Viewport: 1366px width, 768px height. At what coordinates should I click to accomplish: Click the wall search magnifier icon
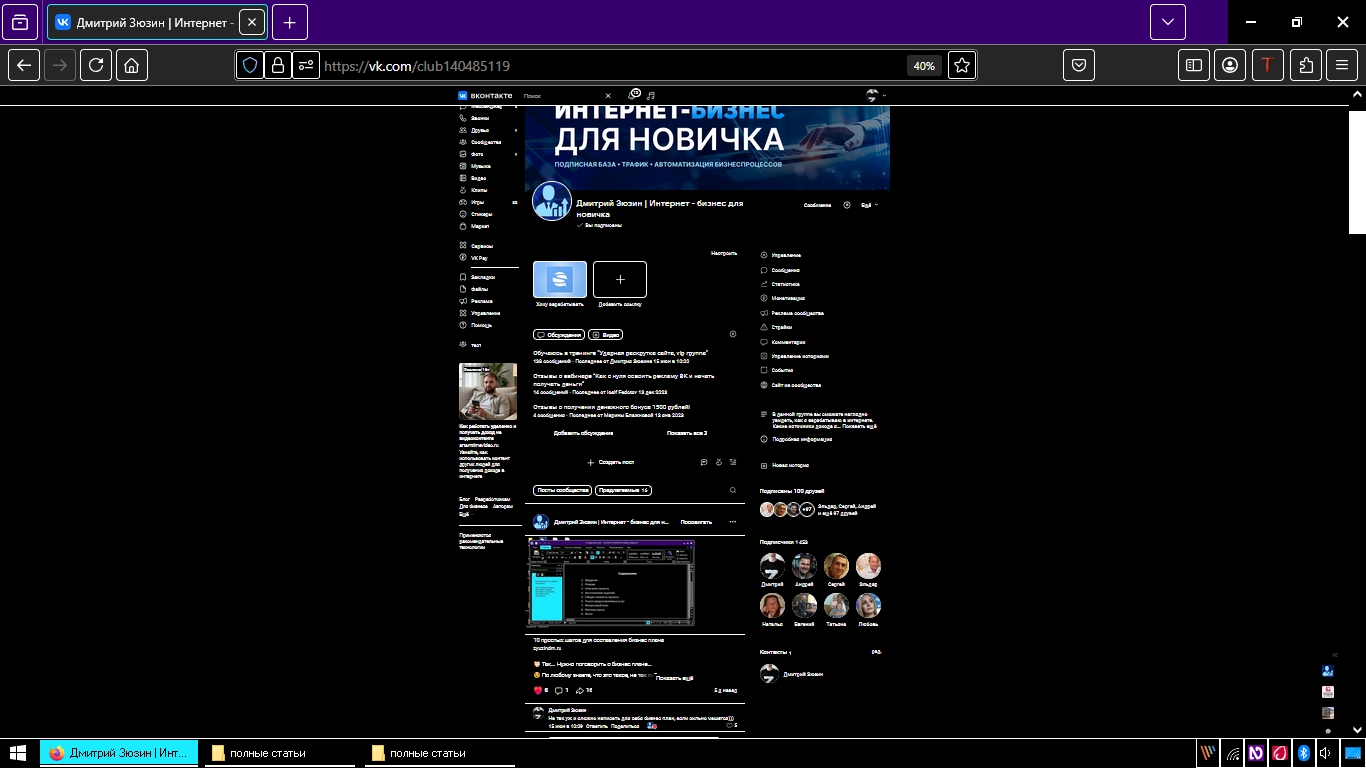pos(733,490)
